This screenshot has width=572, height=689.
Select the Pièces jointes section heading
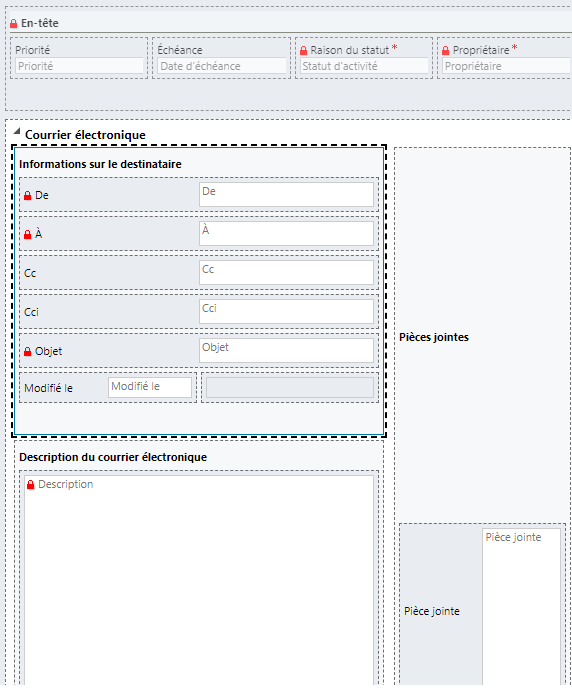tap(434, 337)
